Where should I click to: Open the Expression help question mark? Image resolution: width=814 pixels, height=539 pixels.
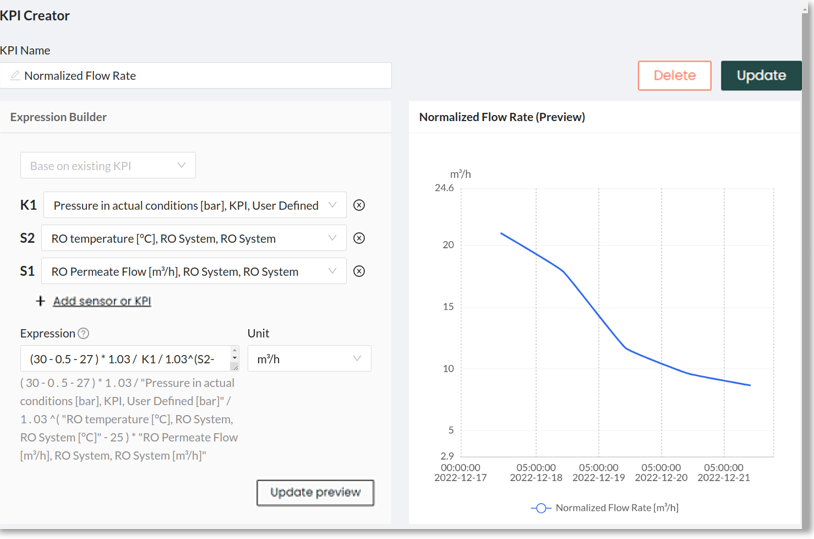click(84, 334)
